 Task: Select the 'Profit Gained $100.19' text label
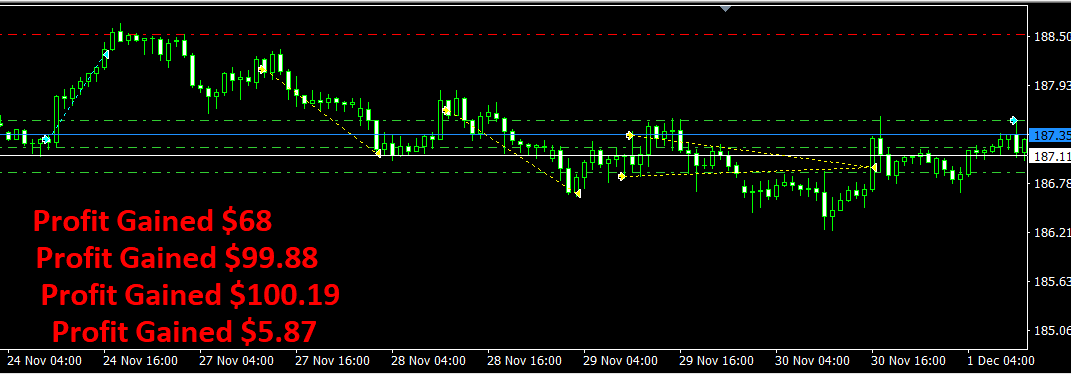coord(191,295)
